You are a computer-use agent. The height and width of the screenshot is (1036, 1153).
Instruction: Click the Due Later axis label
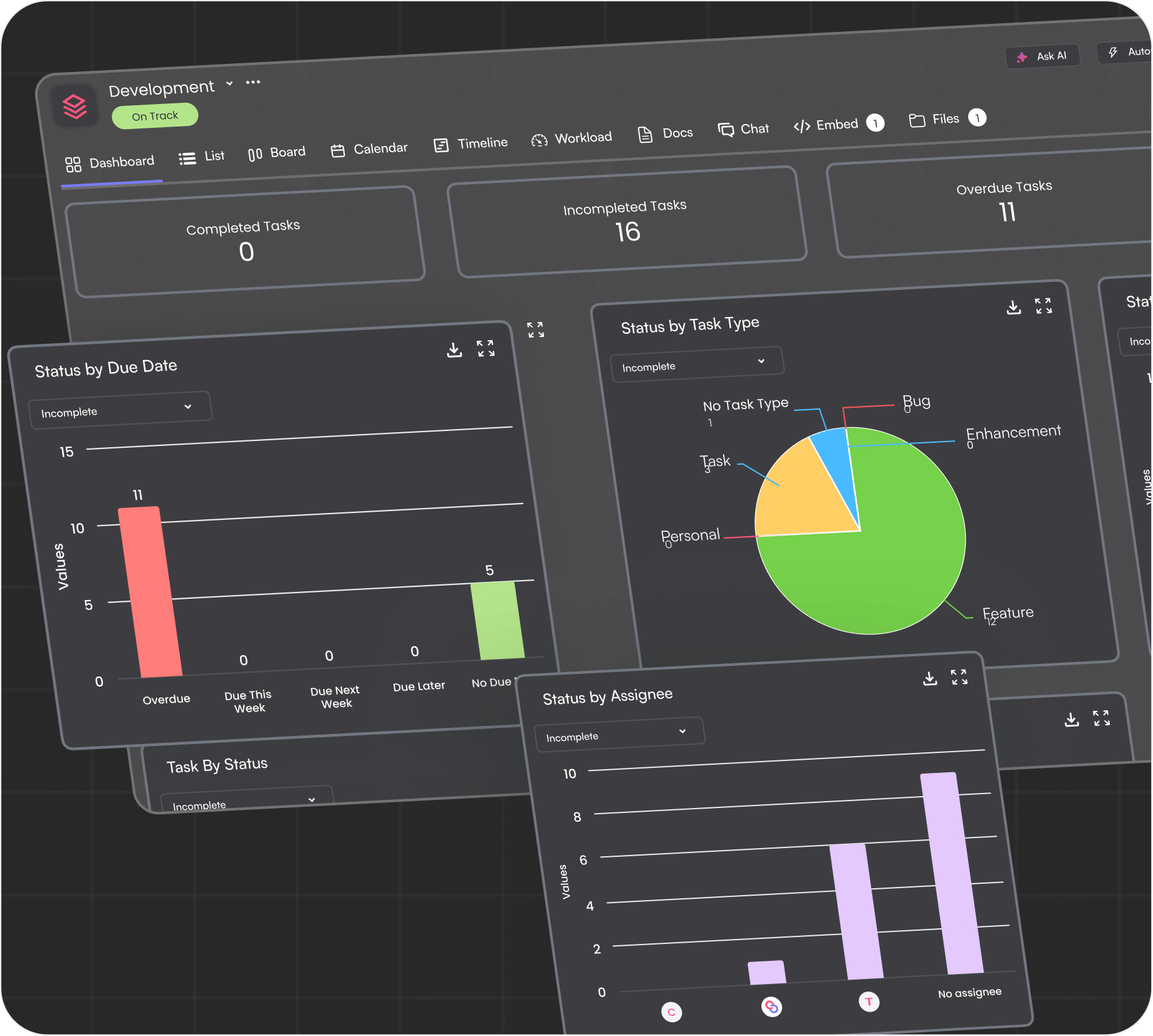pyautogui.click(x=419, y=686)
